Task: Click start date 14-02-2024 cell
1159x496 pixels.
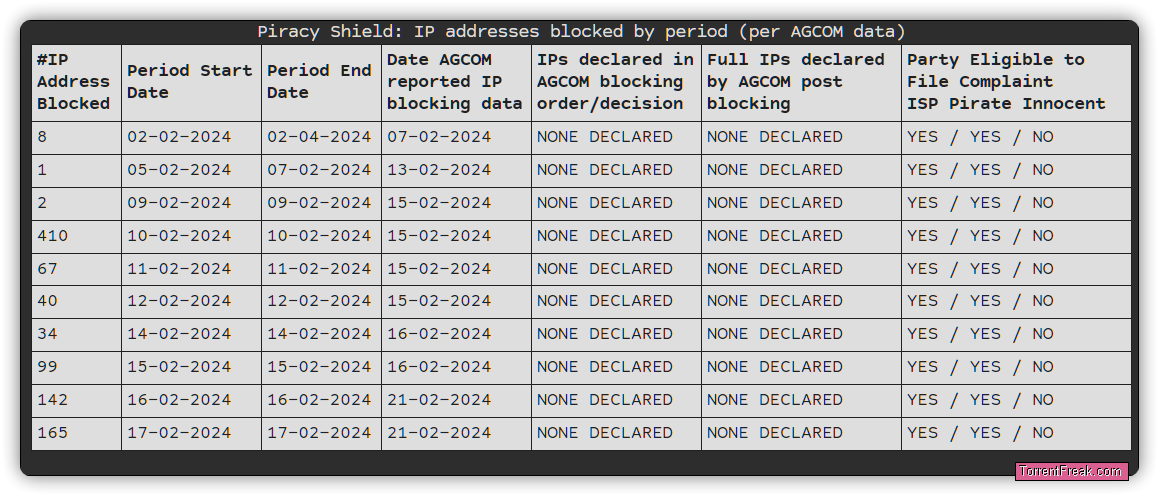Action: [x=191, y=334]
